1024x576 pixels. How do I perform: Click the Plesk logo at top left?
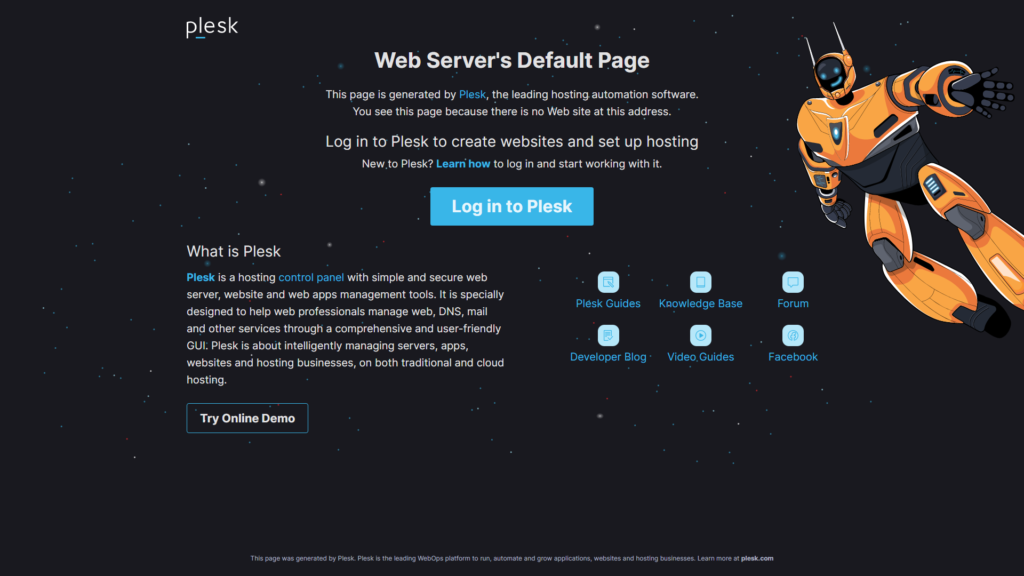pyautogui.click(x=212, y=27)
